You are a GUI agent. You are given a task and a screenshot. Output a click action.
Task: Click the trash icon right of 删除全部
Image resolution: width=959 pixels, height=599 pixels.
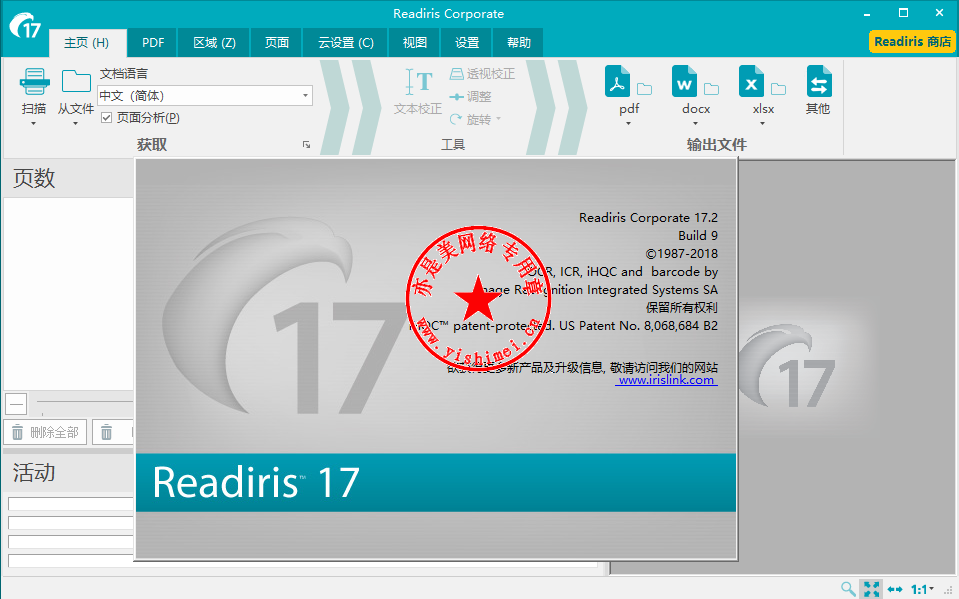[x=106, y=433]
